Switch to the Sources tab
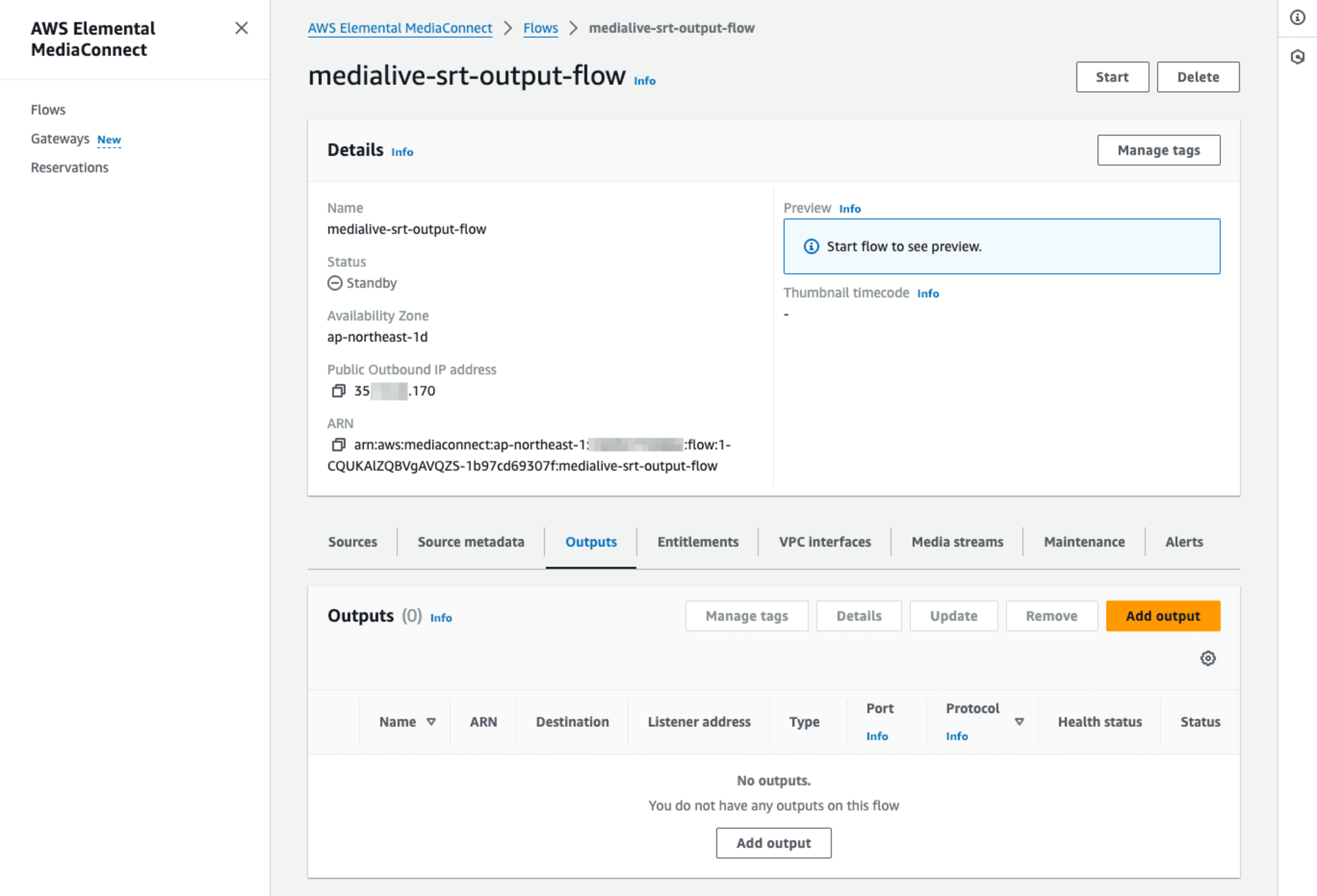 point(353,542)
